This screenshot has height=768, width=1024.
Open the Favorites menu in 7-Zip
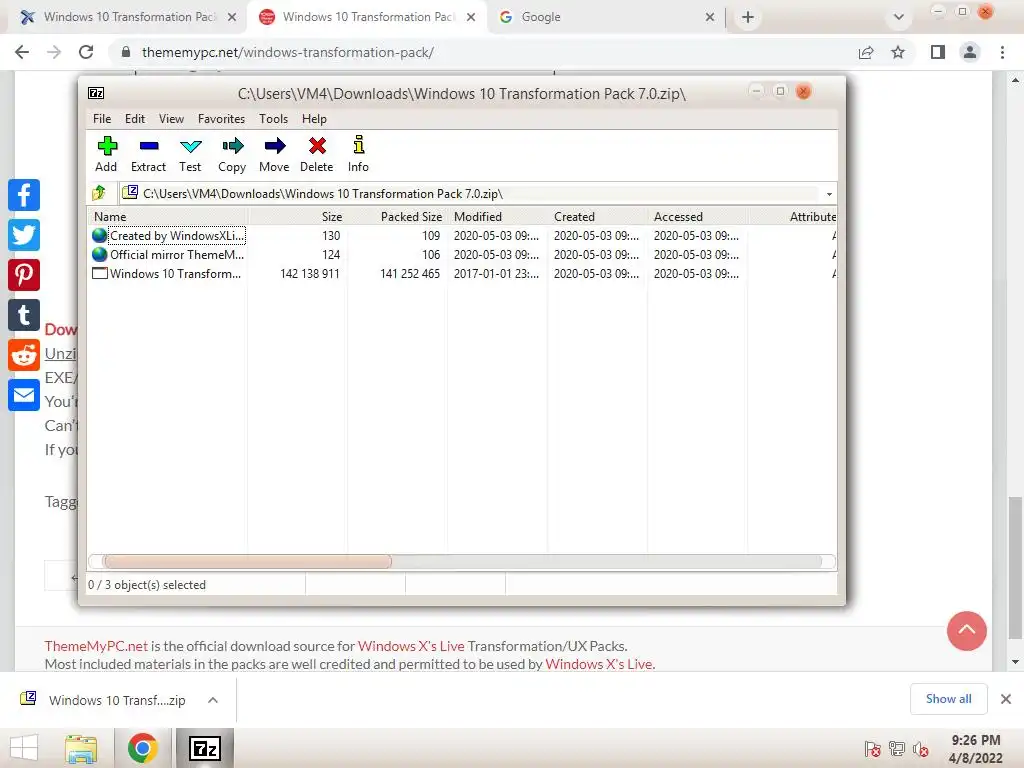[x=221, y=119]
